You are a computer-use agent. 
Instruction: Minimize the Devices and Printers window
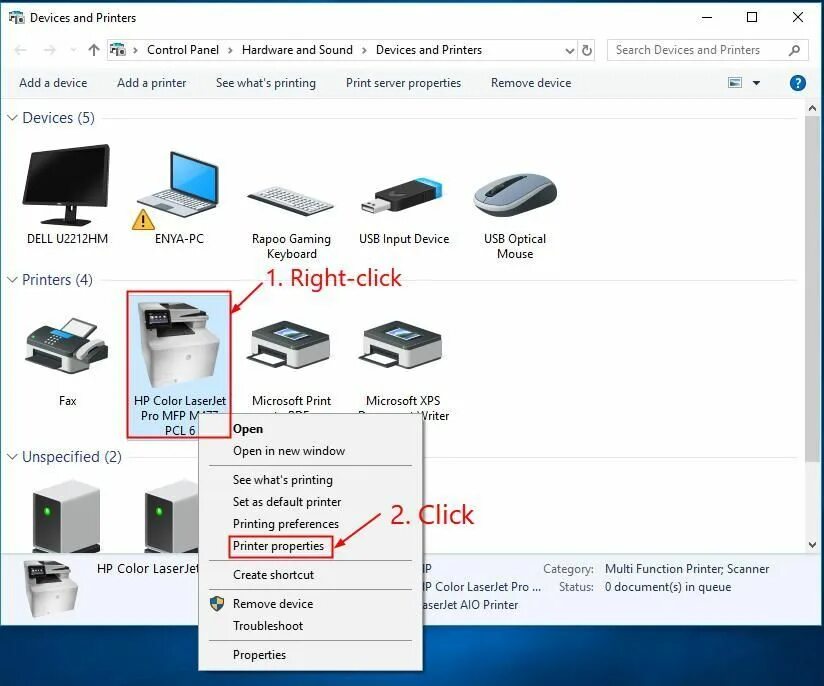[707, 17]
